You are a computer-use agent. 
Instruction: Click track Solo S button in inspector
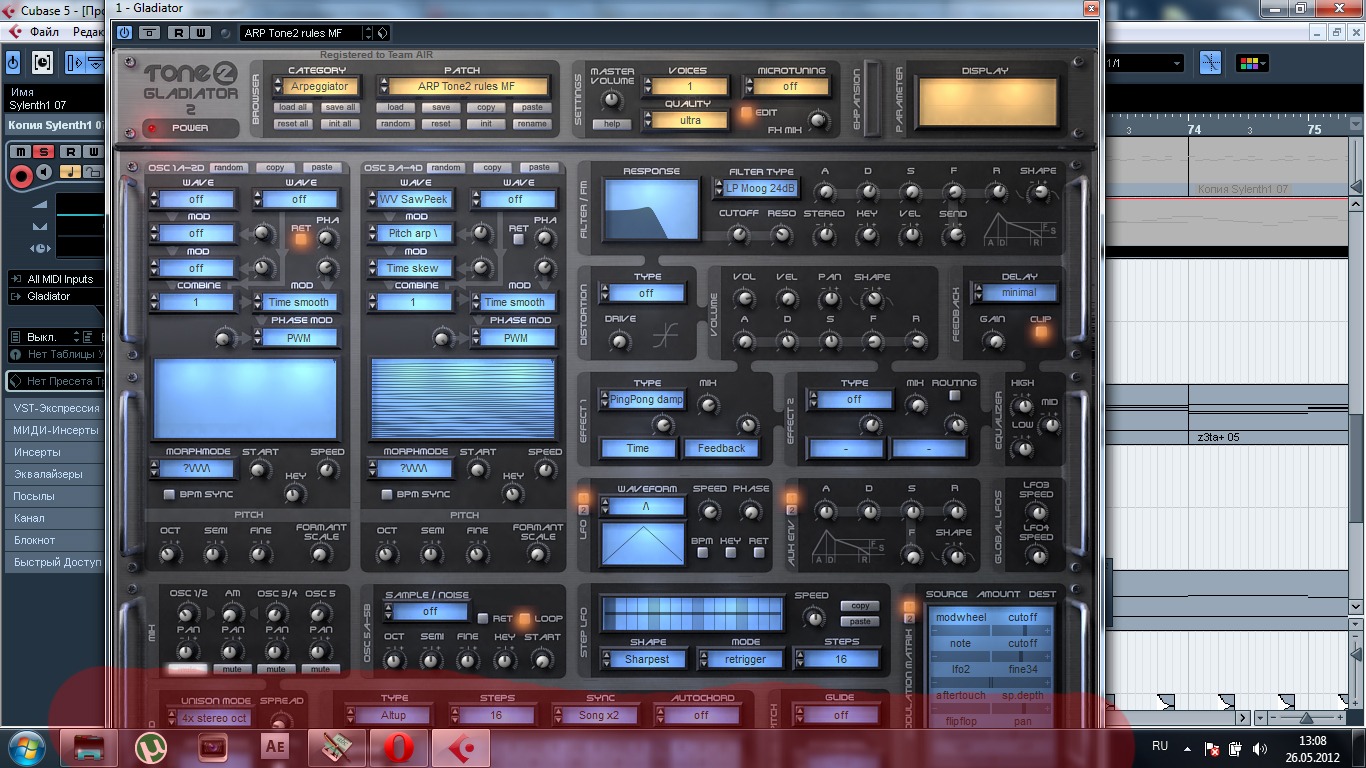coord(44,152)
